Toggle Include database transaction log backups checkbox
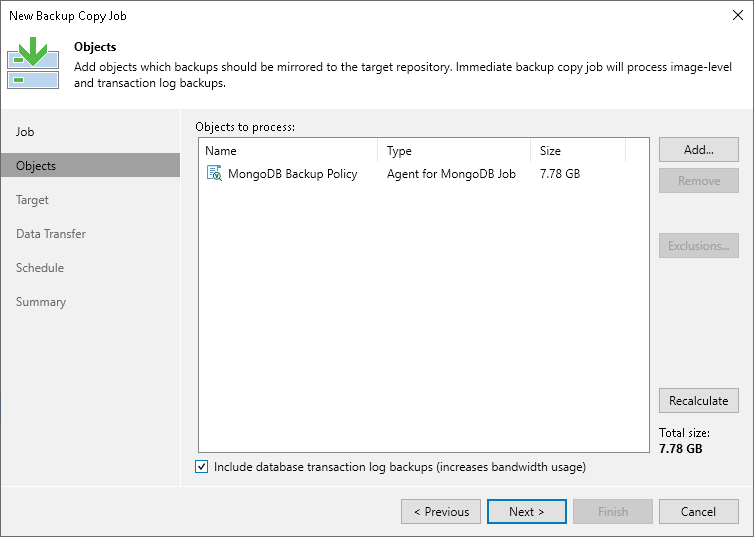The image size is (754, 537). (x=201, y=467)
